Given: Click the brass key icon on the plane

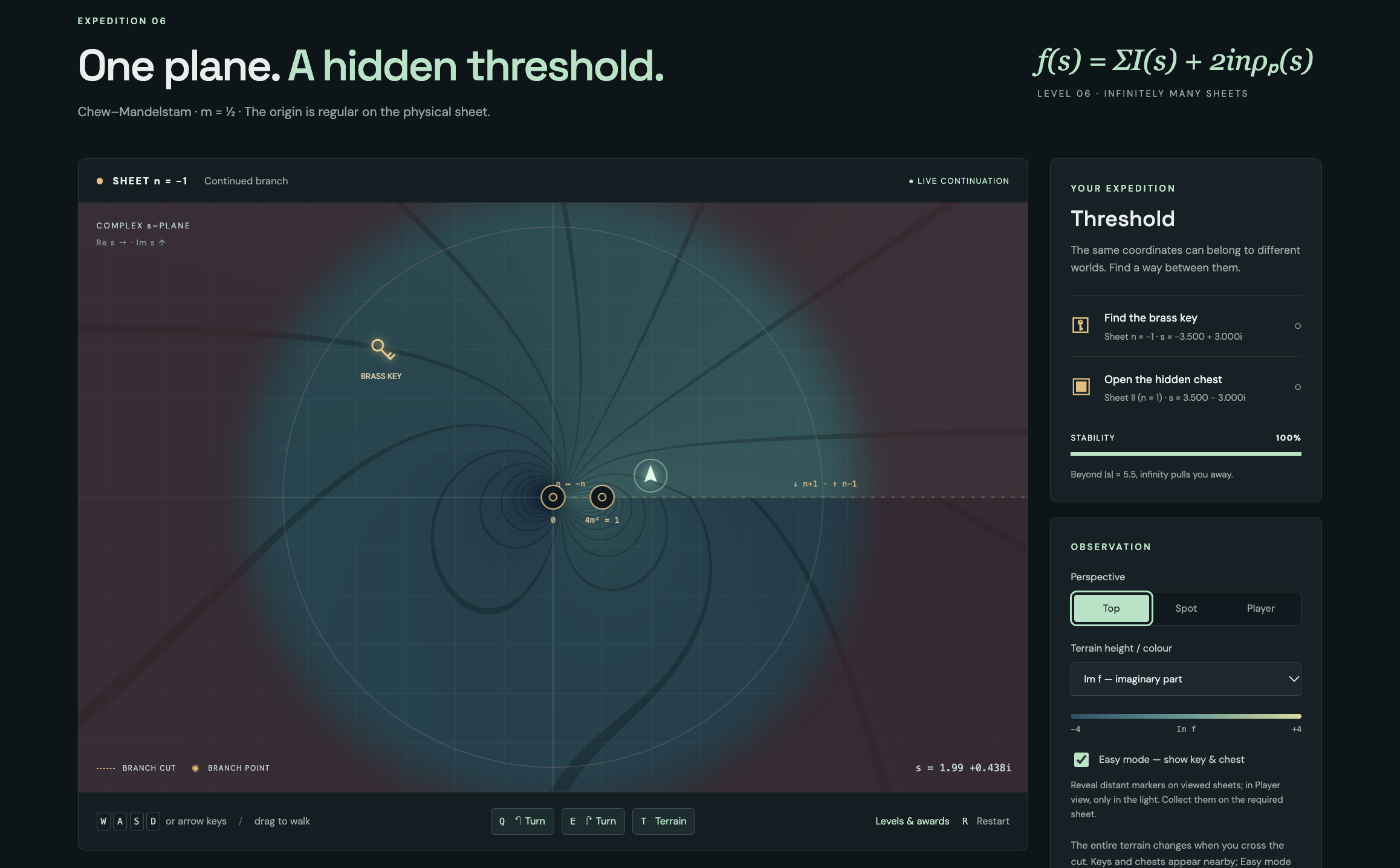Looking at the screenshot, I should [x=383, y=349].
